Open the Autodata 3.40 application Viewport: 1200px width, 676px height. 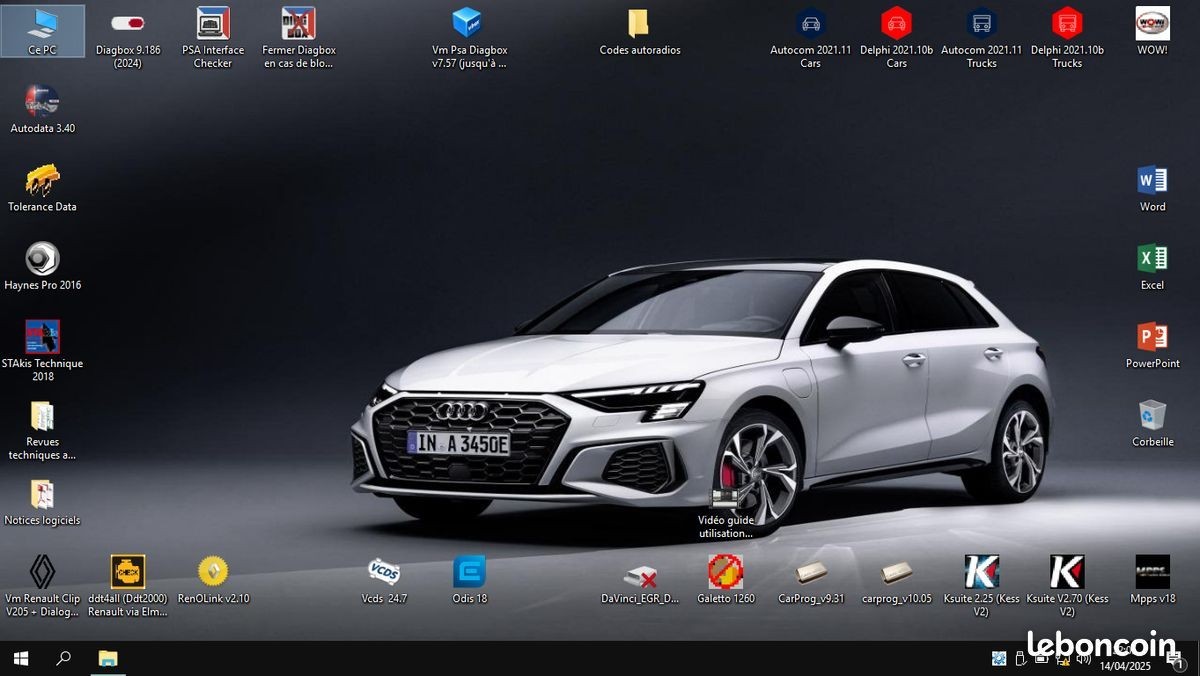[x=42, y=102]
